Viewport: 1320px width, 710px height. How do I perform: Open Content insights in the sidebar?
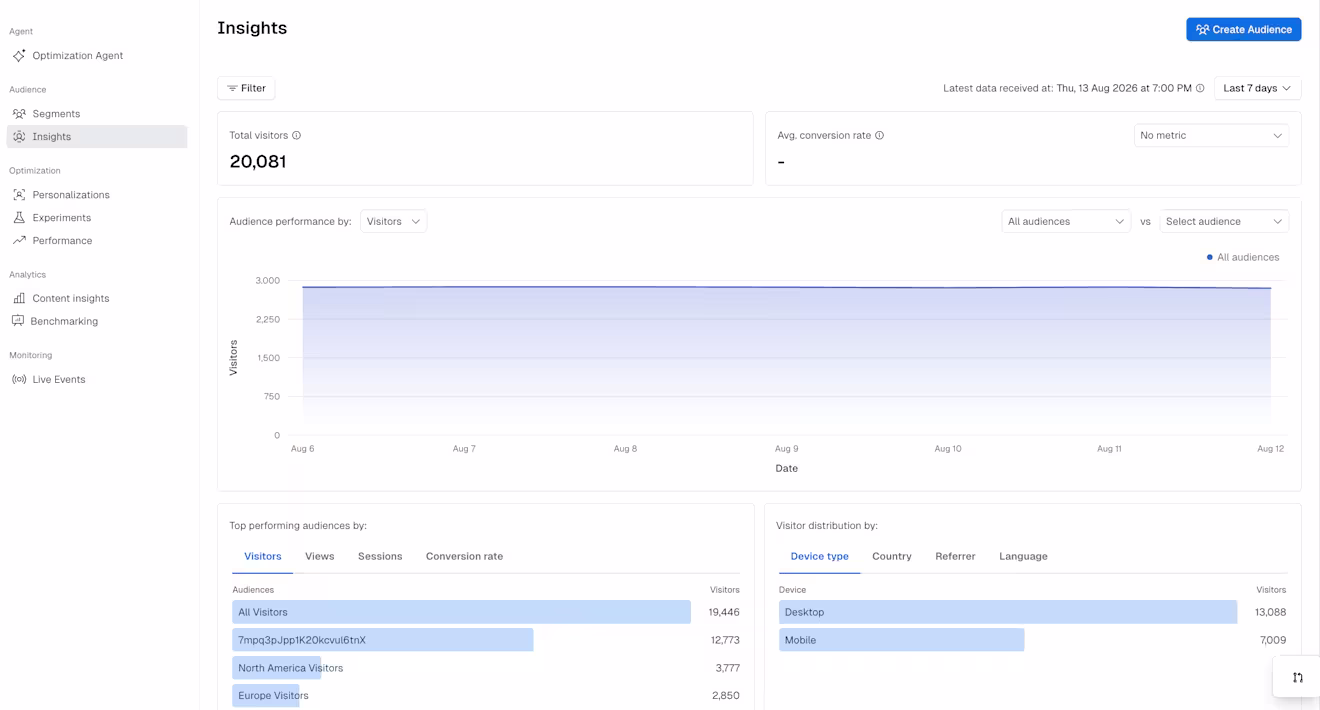(x=97, y=299)
